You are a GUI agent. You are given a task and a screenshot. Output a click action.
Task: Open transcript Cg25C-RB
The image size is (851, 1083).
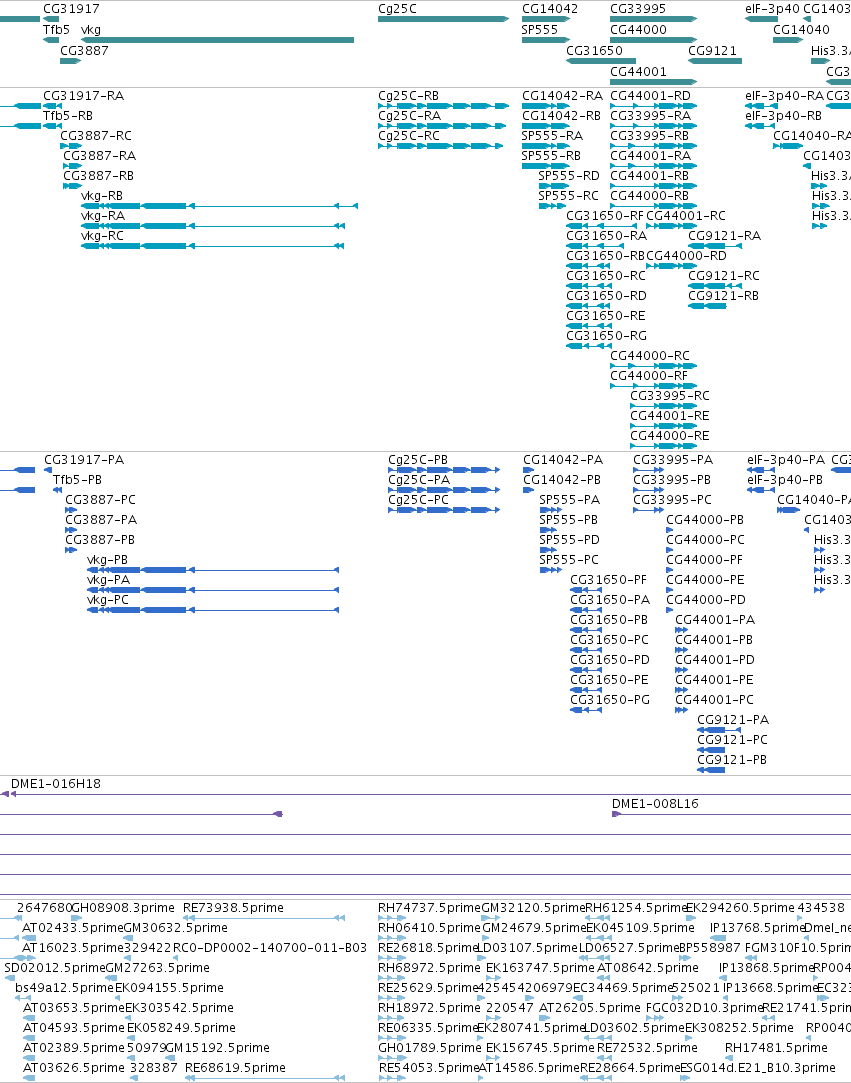[408, 96]
